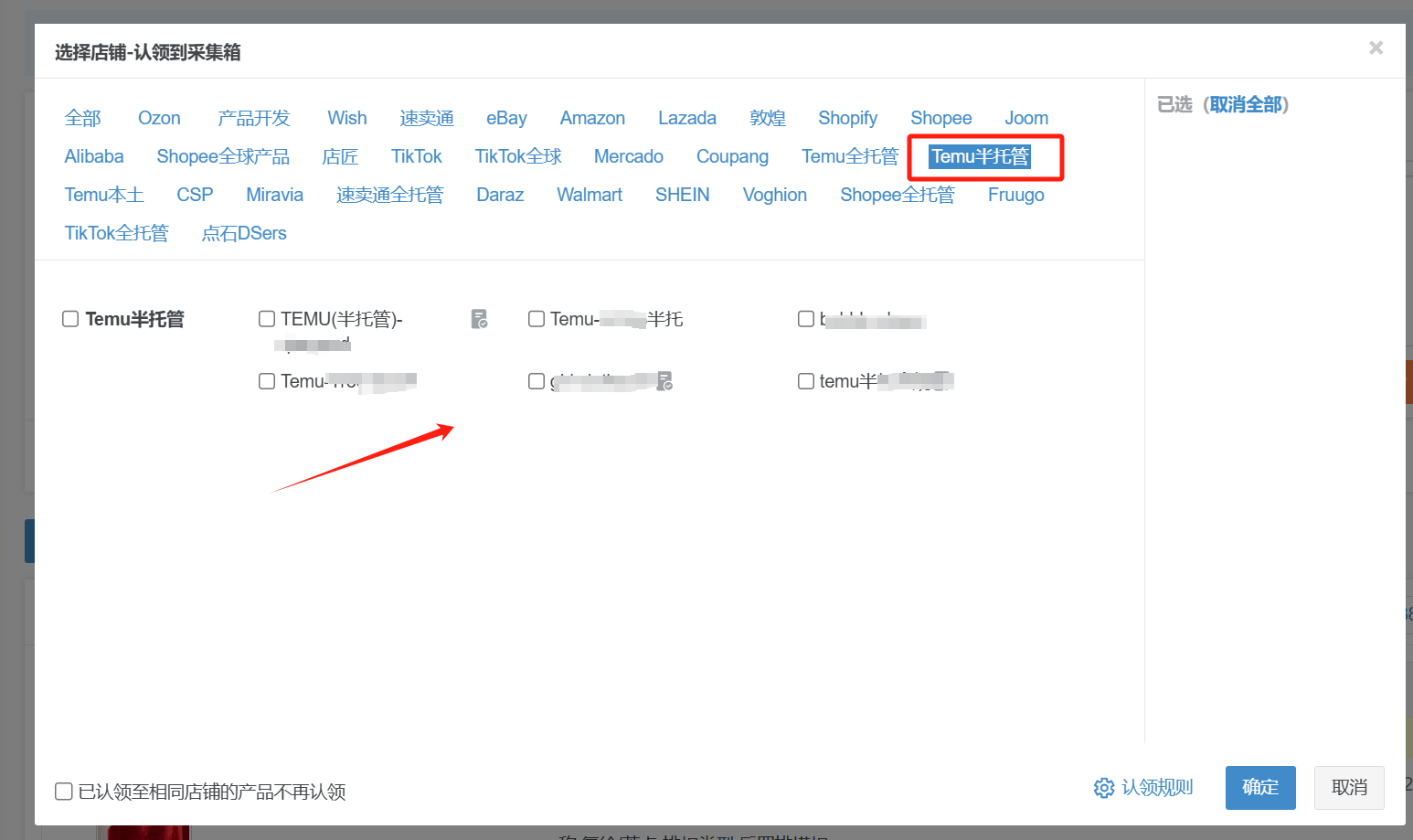The height and width of the screenshot is (840, 1413).
Task: Select the Shopify tab
Action: coord(847,118)
